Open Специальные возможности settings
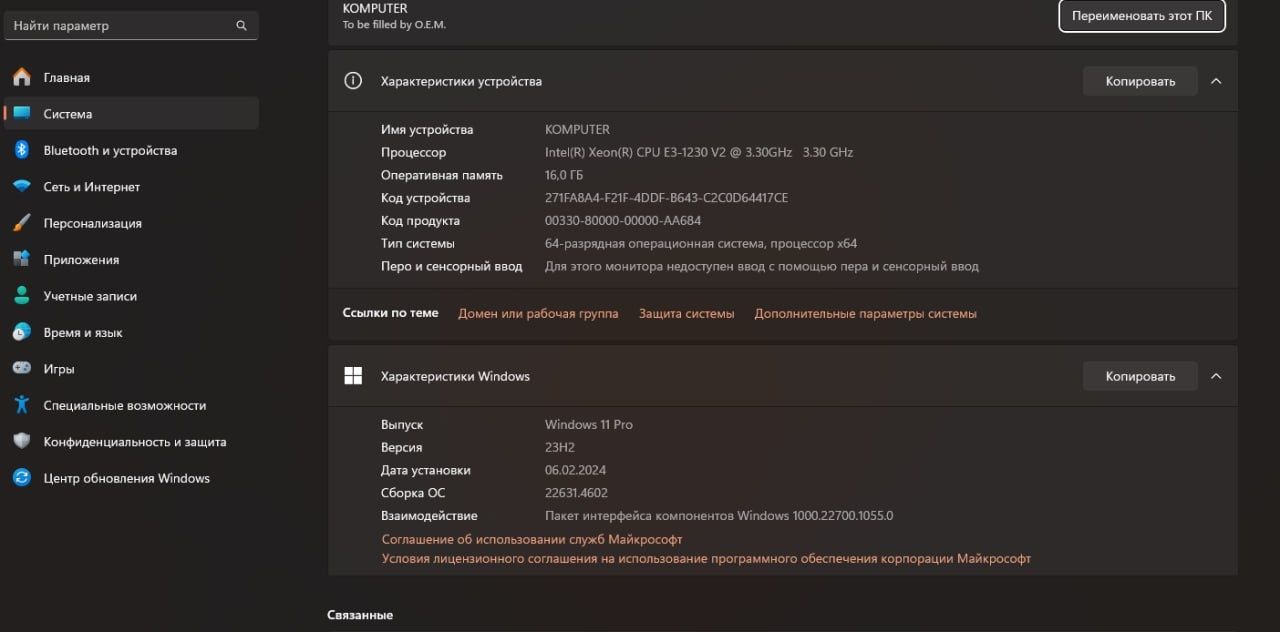The height and width of the screenshot is (632, 1280). pyautogui.click(x=131, y=405)
